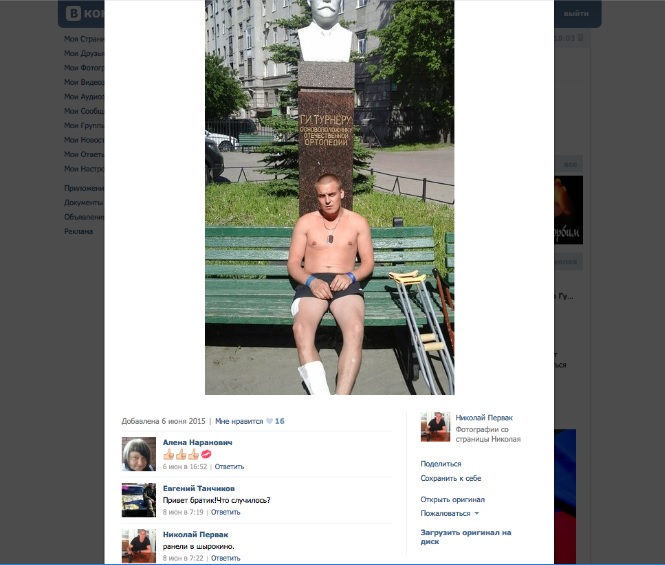Viewport: 665px width, 565px height.
Task: Like the photo via heart icon
Action: coord(269,421)
